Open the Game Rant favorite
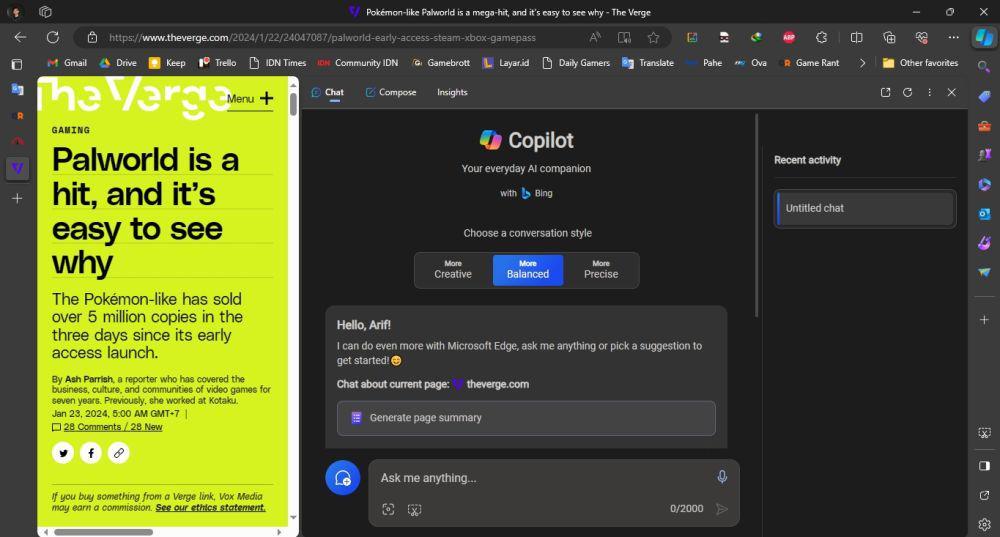Image resolution: width=1000 pixels, height=537 pixels. click(x=811, y=63)
